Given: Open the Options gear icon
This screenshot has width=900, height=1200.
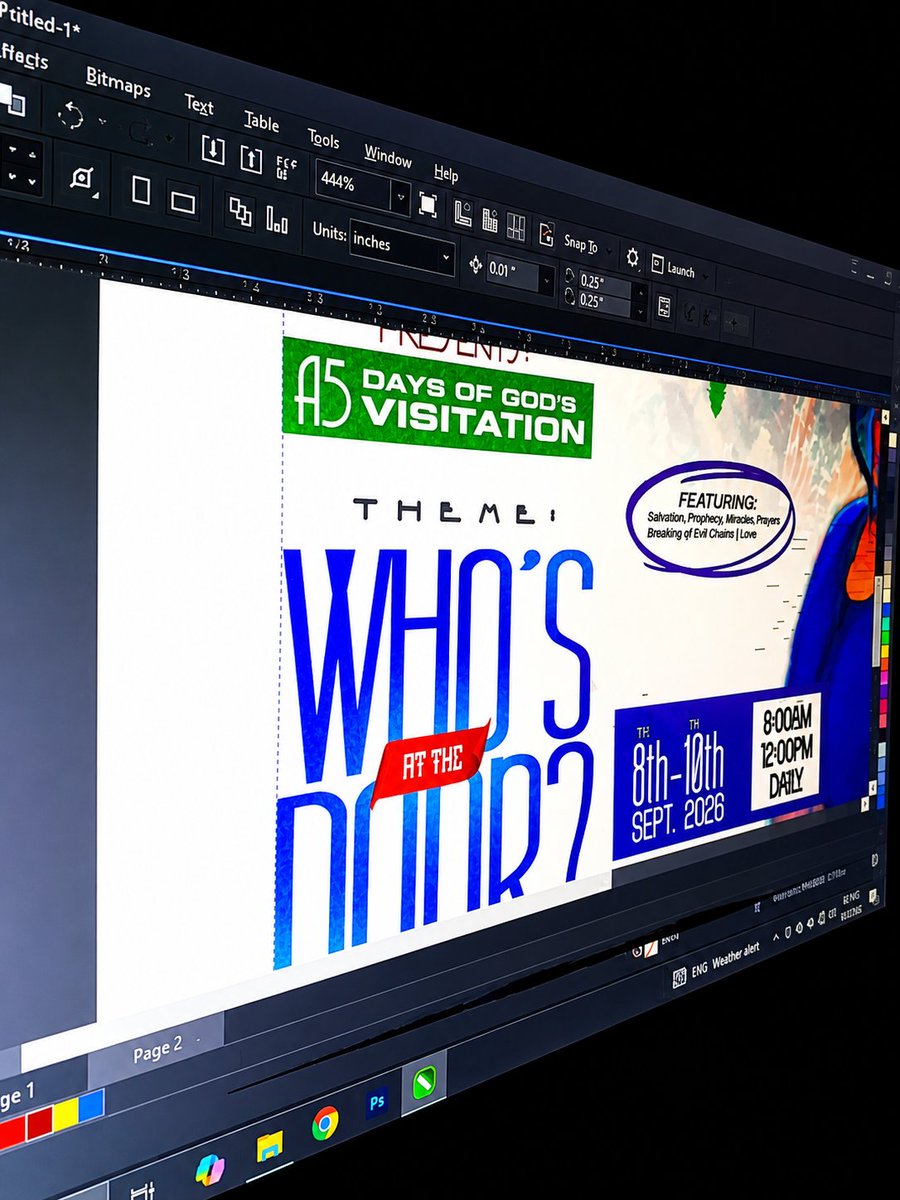Looking at the screenshot, I should [x=632, y=258].
